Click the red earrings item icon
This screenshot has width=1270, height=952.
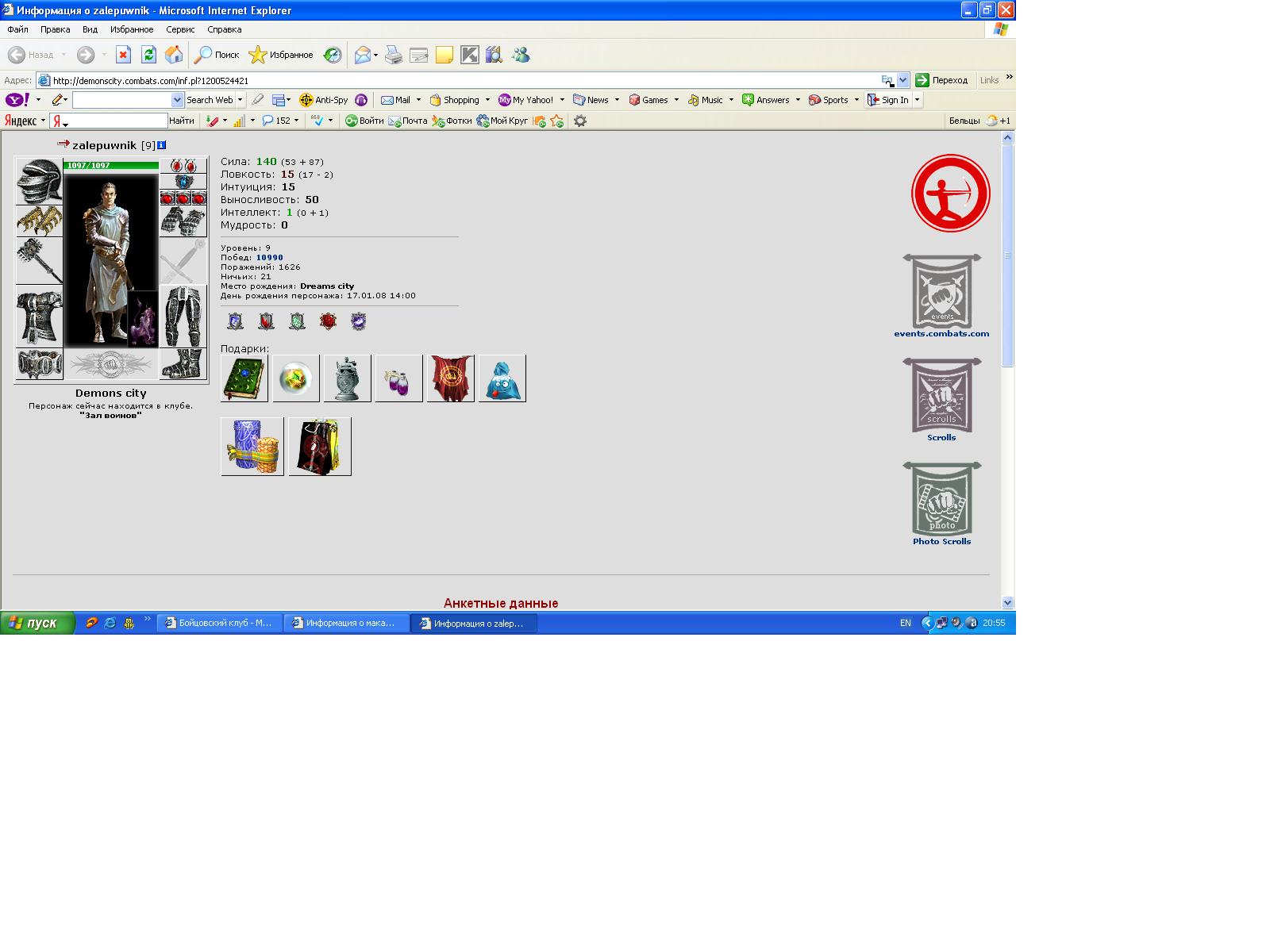pos(183,166)
